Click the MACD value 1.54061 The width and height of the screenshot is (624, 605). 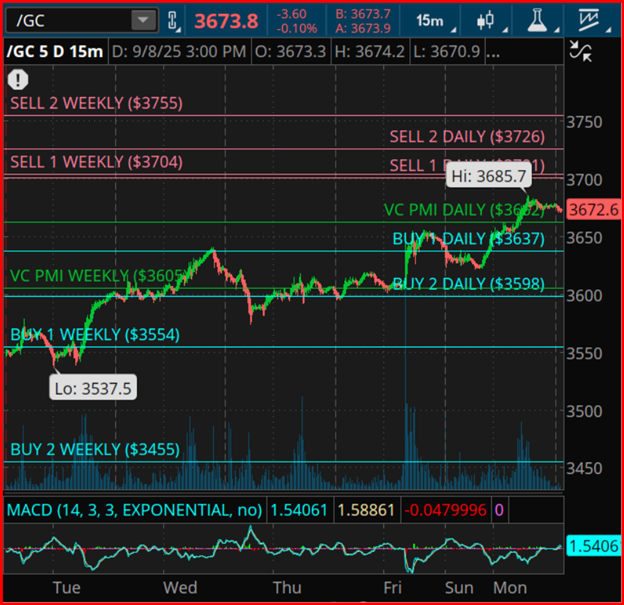pyautogui.click(x=299, y=510)
